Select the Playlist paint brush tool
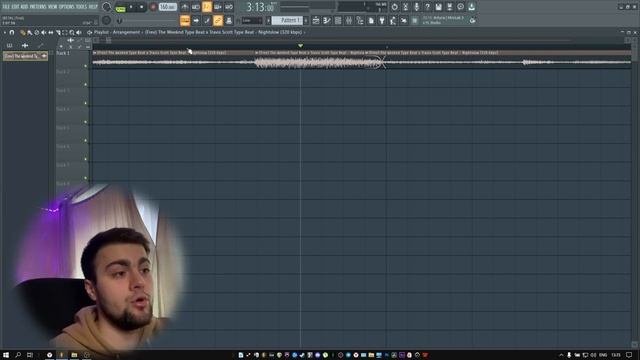Image resolution: width=640 pixels, height=360 pixels. [x=29, y=32]
